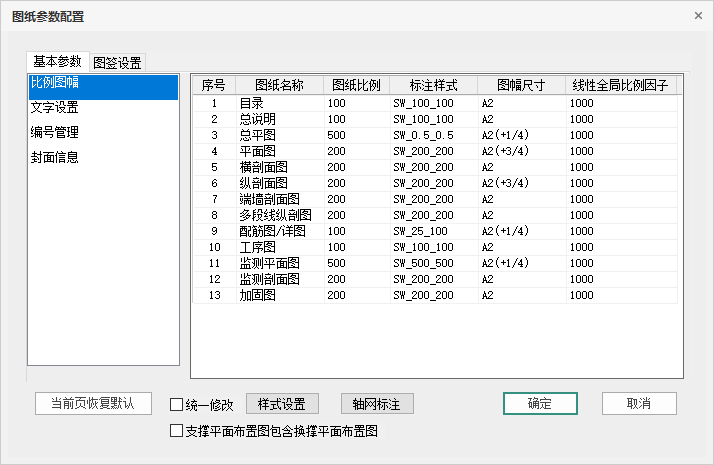Close the 图纸参数配置 dialog window

(x=697, y=16)
